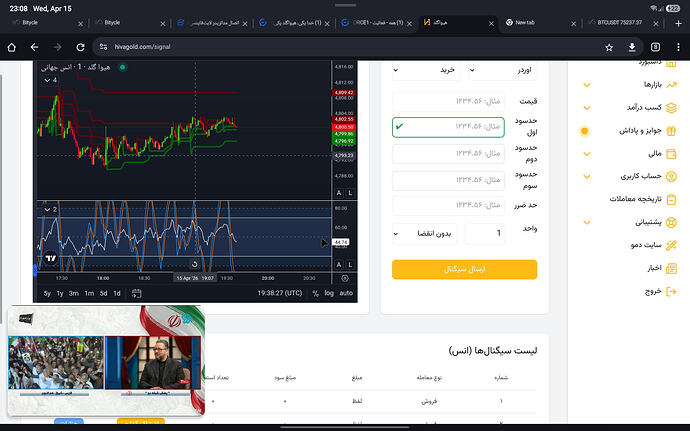Open بازارها sidebar menu
Screen dimensions: 690x431
click(652, 85)
